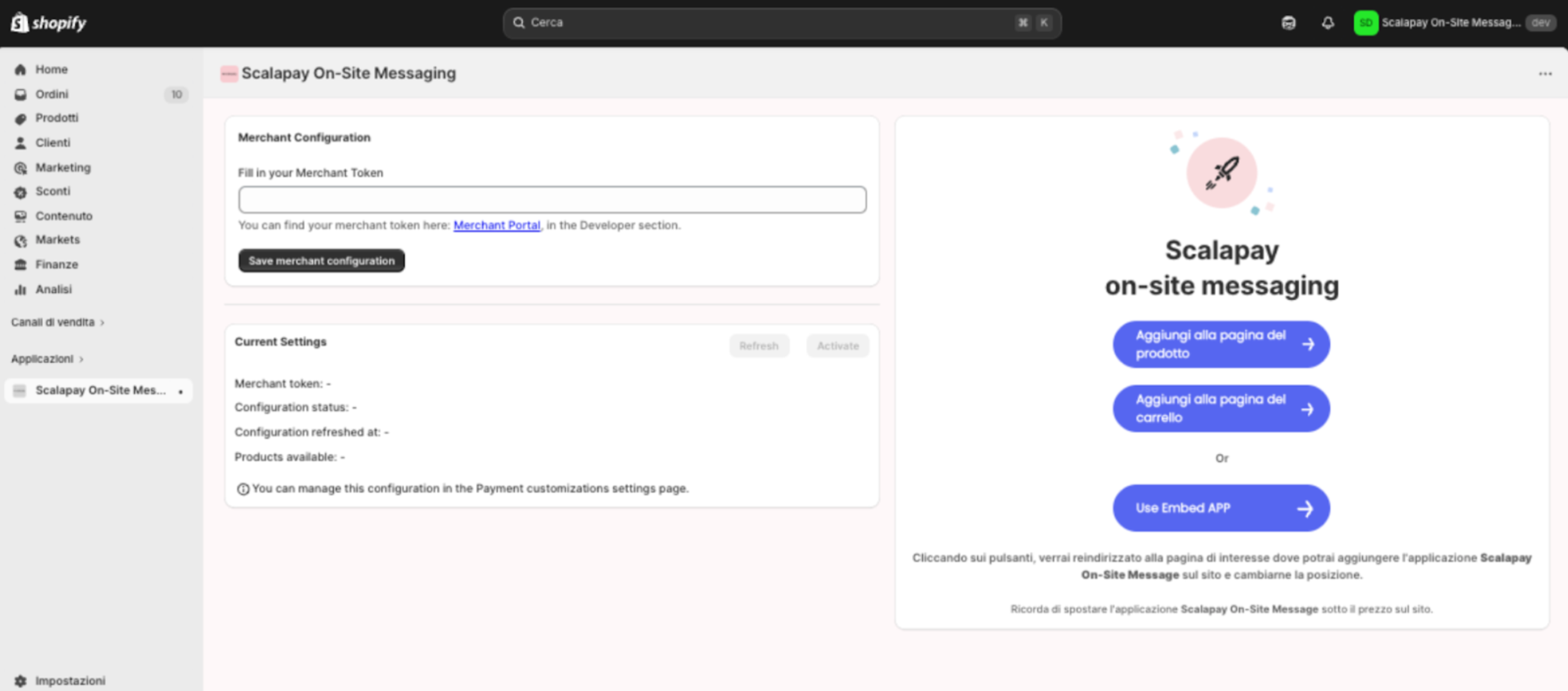
Task: Click Use Embed APP button
Action: pyautogui.click(x=1221, y=507)
